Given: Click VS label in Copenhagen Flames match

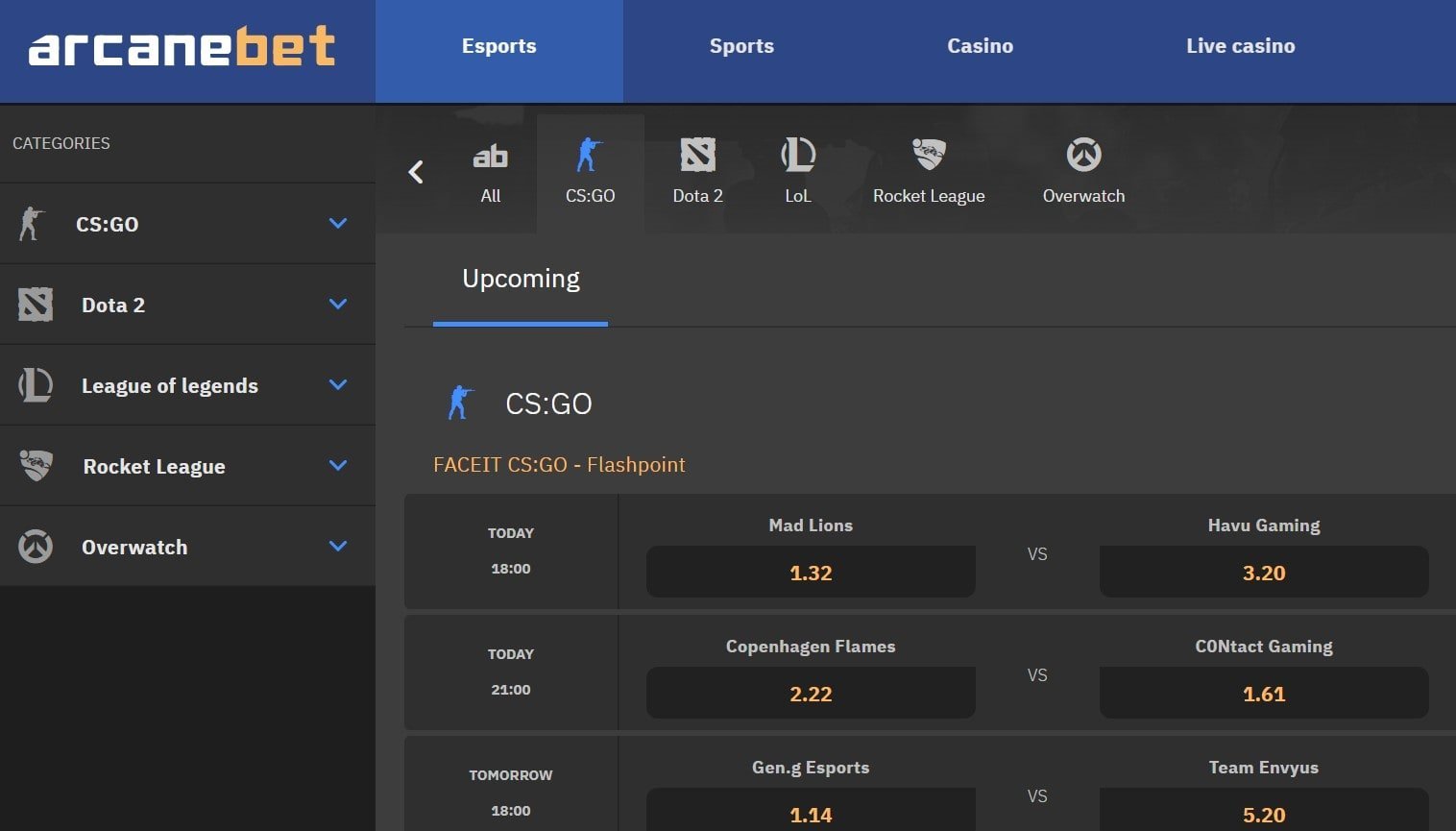Looking at the screenshot, I should pyautogui.click(x=1037, y=675).
